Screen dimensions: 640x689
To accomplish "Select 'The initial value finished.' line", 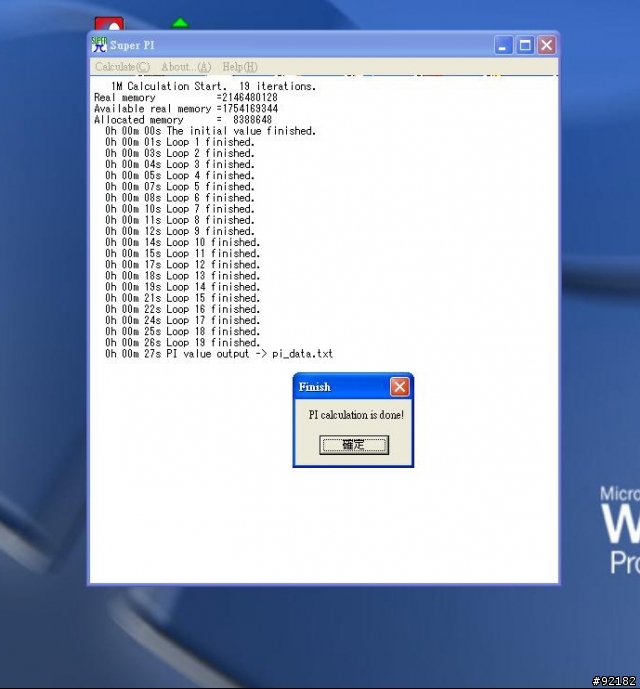I will (211, 131).
